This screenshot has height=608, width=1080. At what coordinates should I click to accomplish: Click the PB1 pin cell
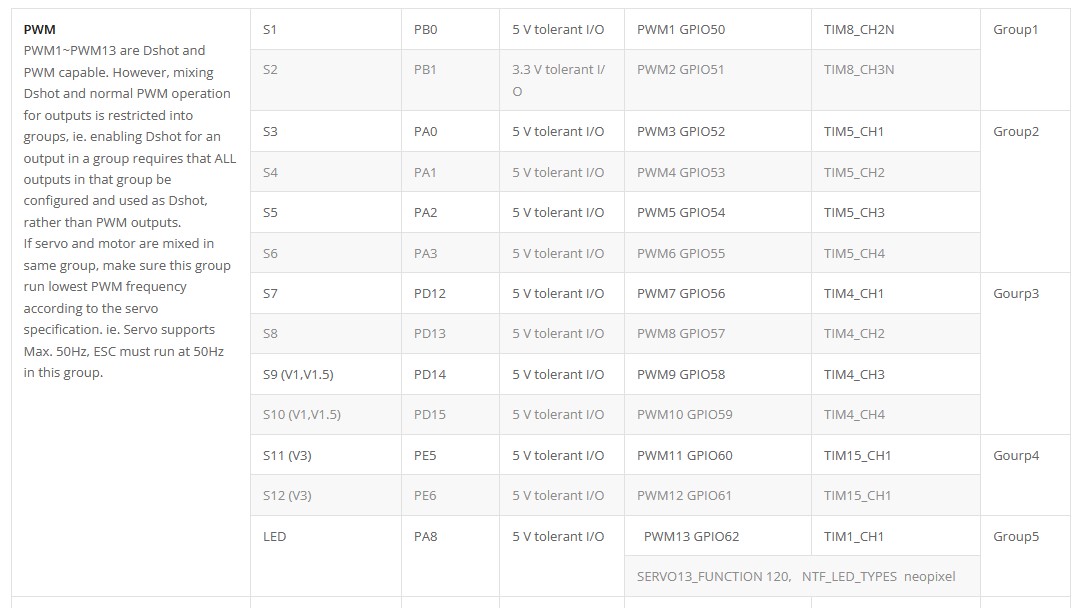(450, 80)
